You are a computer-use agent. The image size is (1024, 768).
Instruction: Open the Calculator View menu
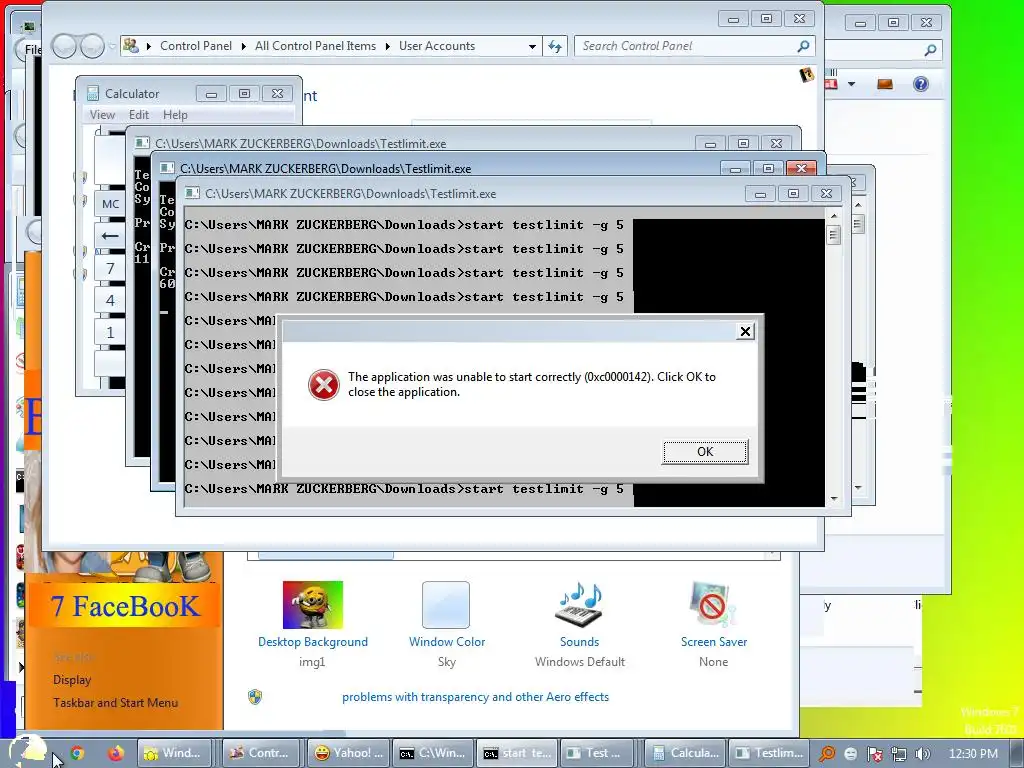(102, 115)
